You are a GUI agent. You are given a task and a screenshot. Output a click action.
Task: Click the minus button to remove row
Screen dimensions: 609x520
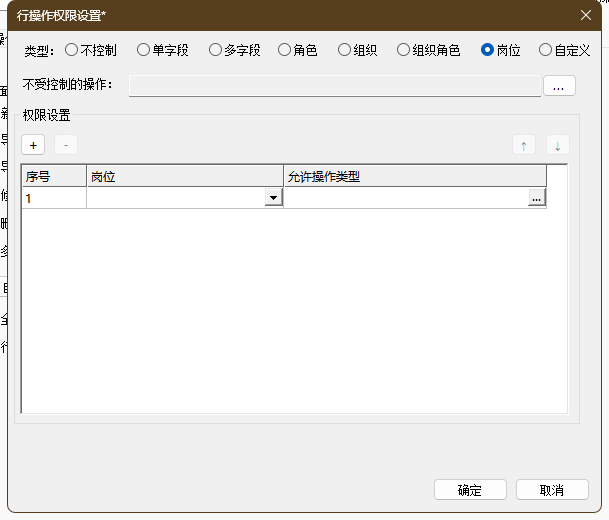point(65,145)
